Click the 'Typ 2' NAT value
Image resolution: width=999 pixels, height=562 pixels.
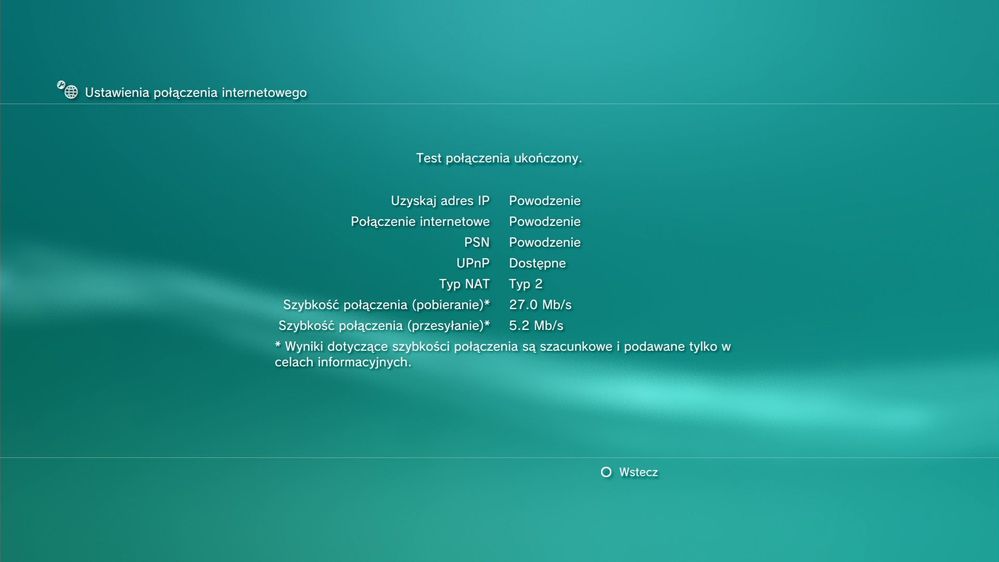point(526,284)
